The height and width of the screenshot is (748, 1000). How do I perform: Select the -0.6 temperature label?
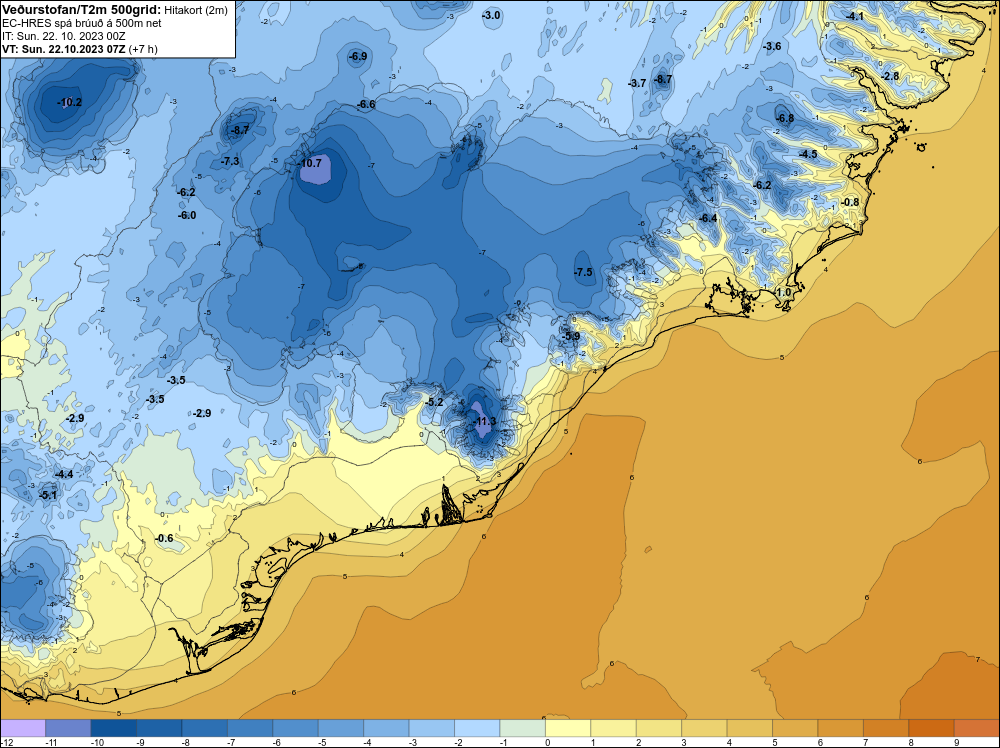[164, 538]
